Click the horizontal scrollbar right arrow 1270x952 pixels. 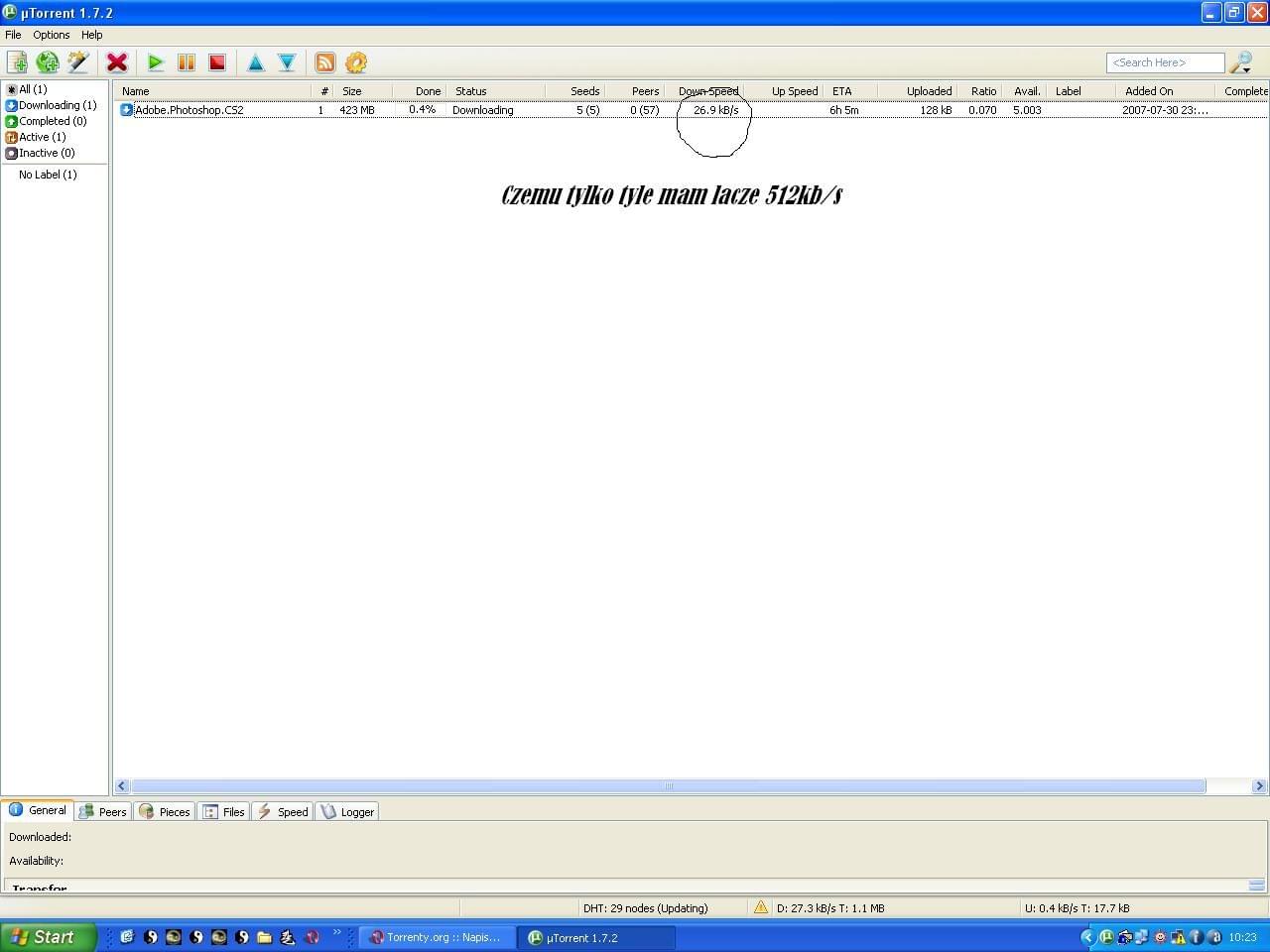click(1259, 786)
